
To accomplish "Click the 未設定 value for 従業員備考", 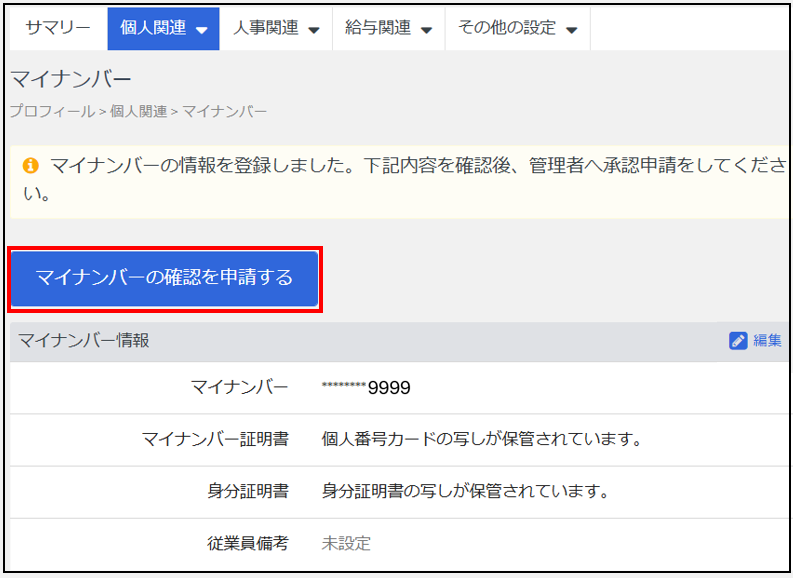I will [346, 543].
